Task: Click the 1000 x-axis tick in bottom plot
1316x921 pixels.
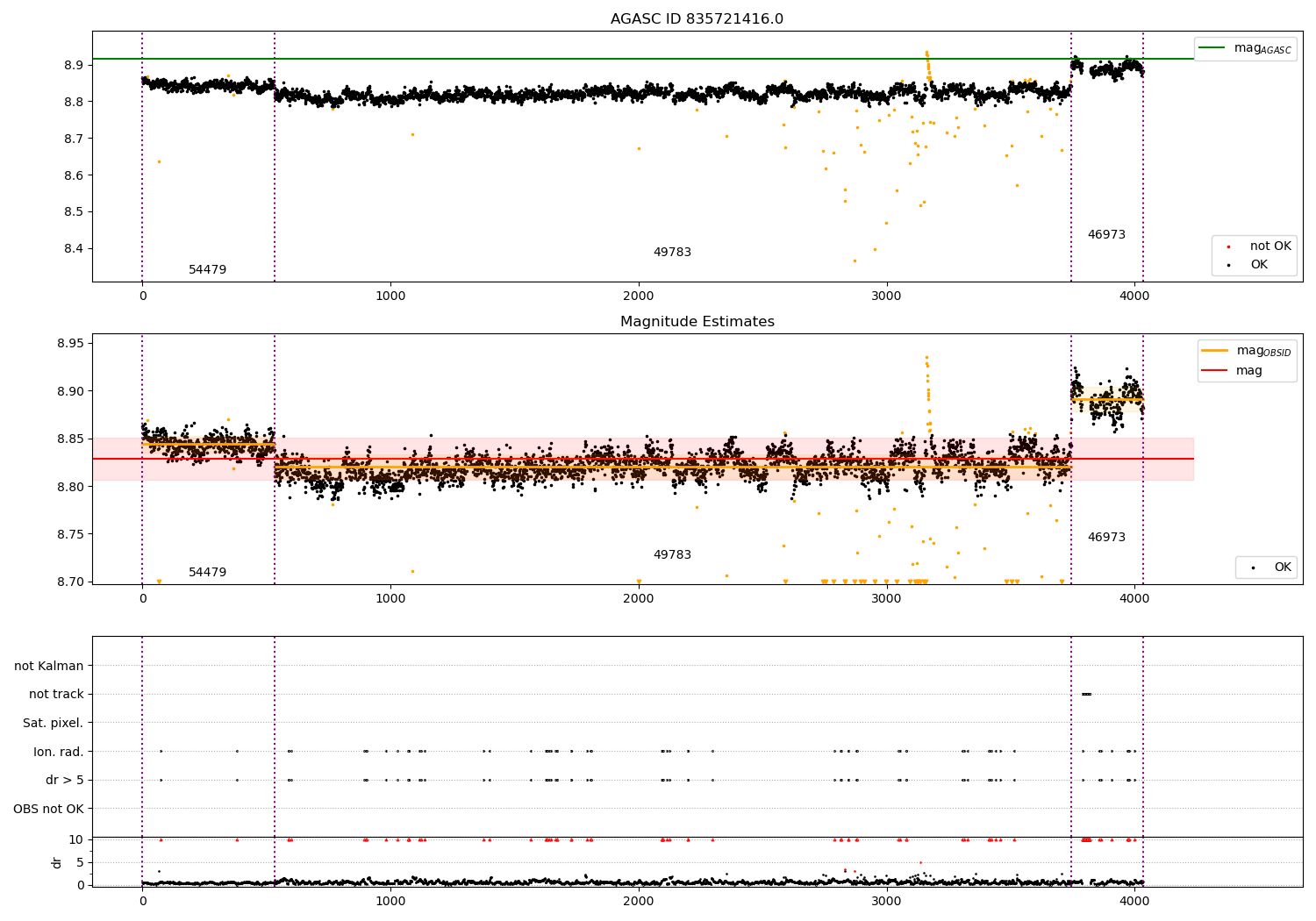Action: click(x=390, y=901)
